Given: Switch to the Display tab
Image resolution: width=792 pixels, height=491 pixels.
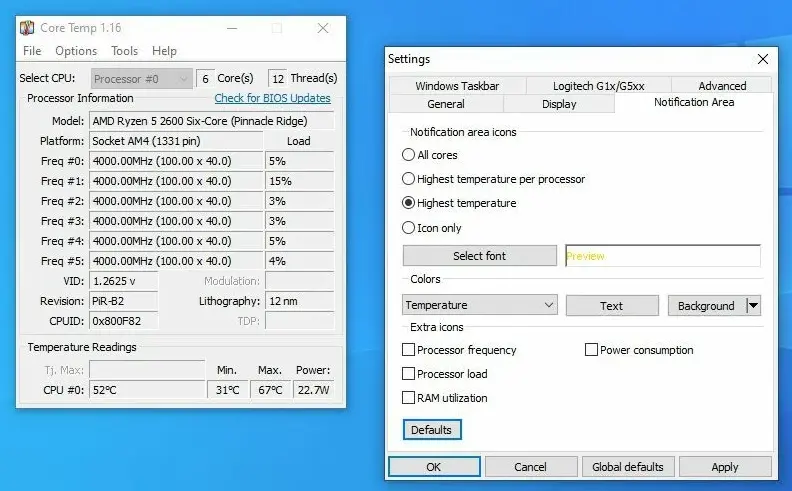Looking at the screenshot, I should pyautogui.click(x=559, y=104).
